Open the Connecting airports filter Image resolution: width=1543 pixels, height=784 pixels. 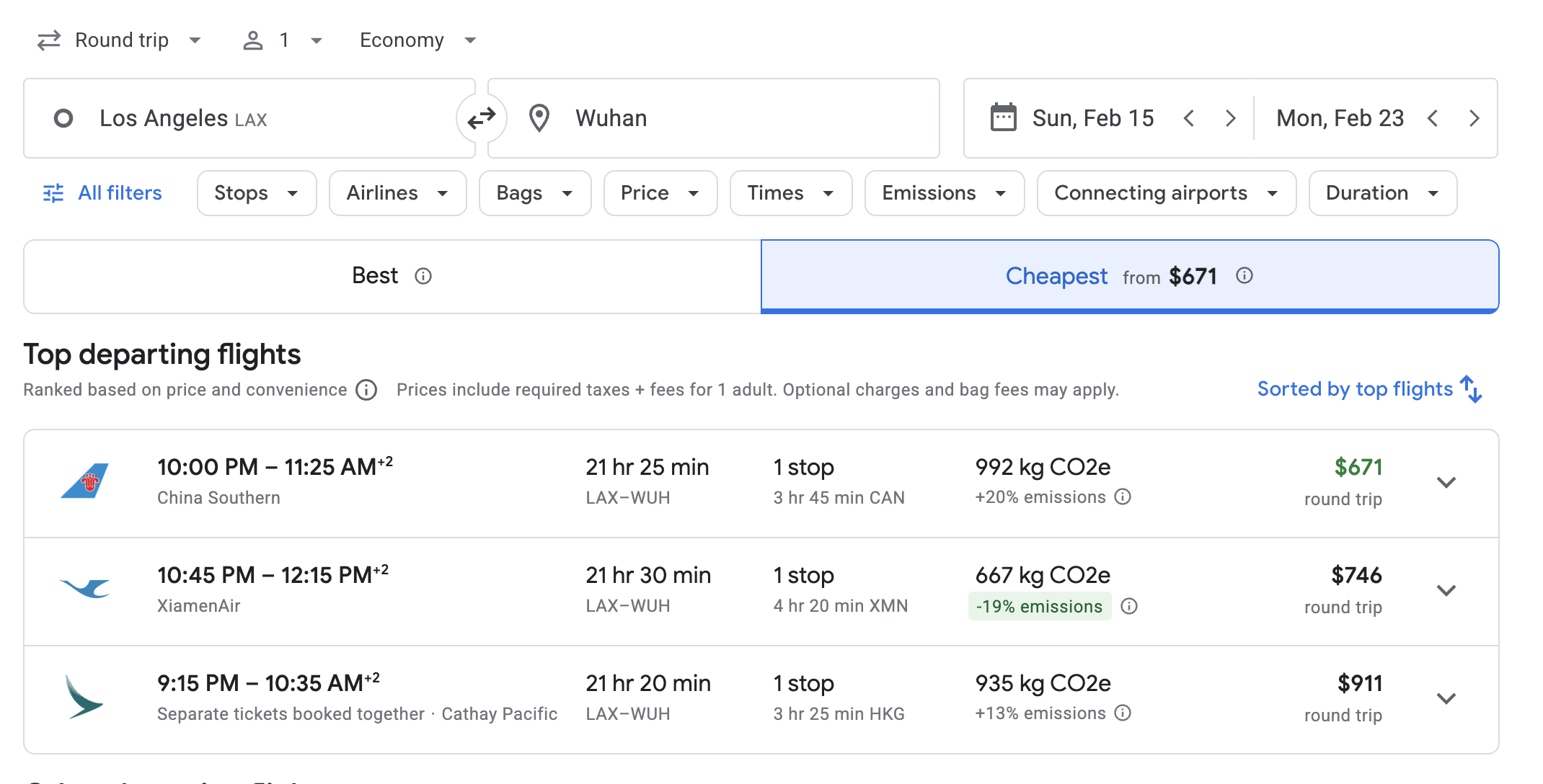(x=1166, y=193)
